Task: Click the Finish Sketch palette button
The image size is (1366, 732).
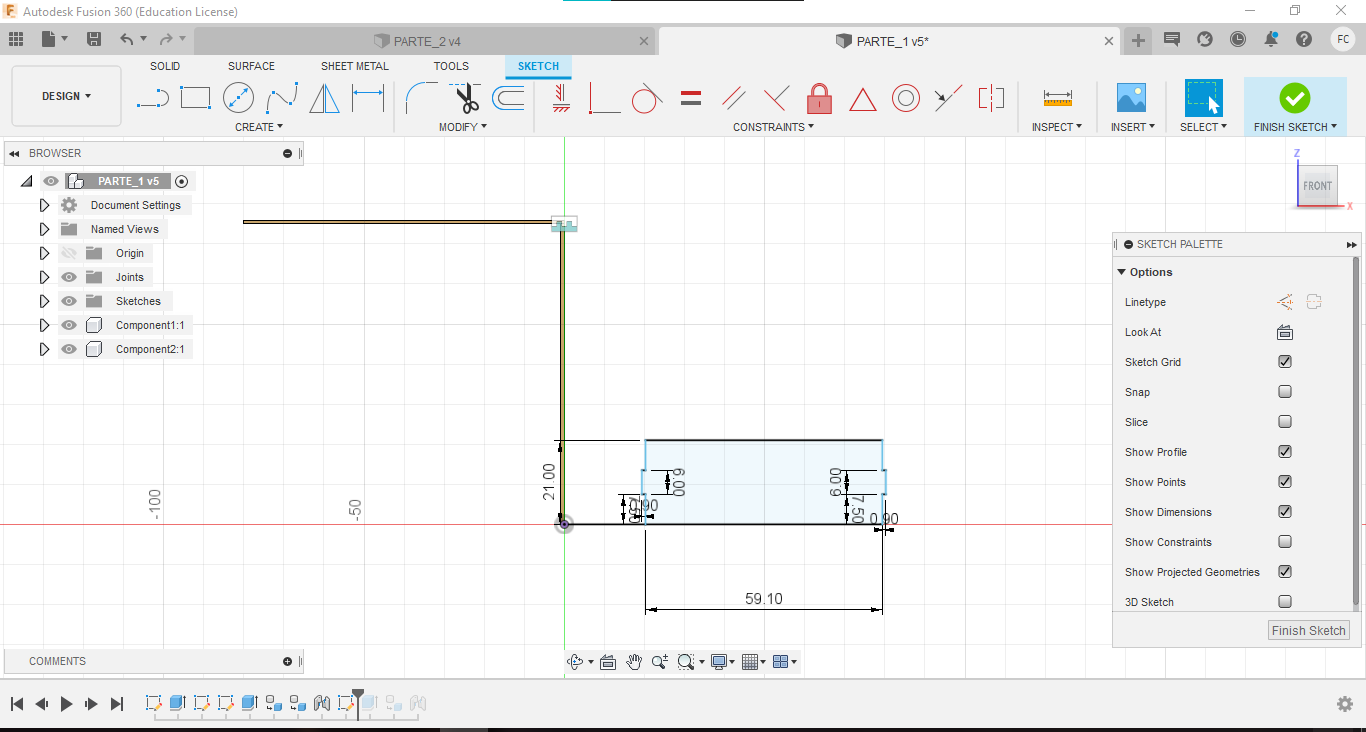Action: pos(1308,630)
